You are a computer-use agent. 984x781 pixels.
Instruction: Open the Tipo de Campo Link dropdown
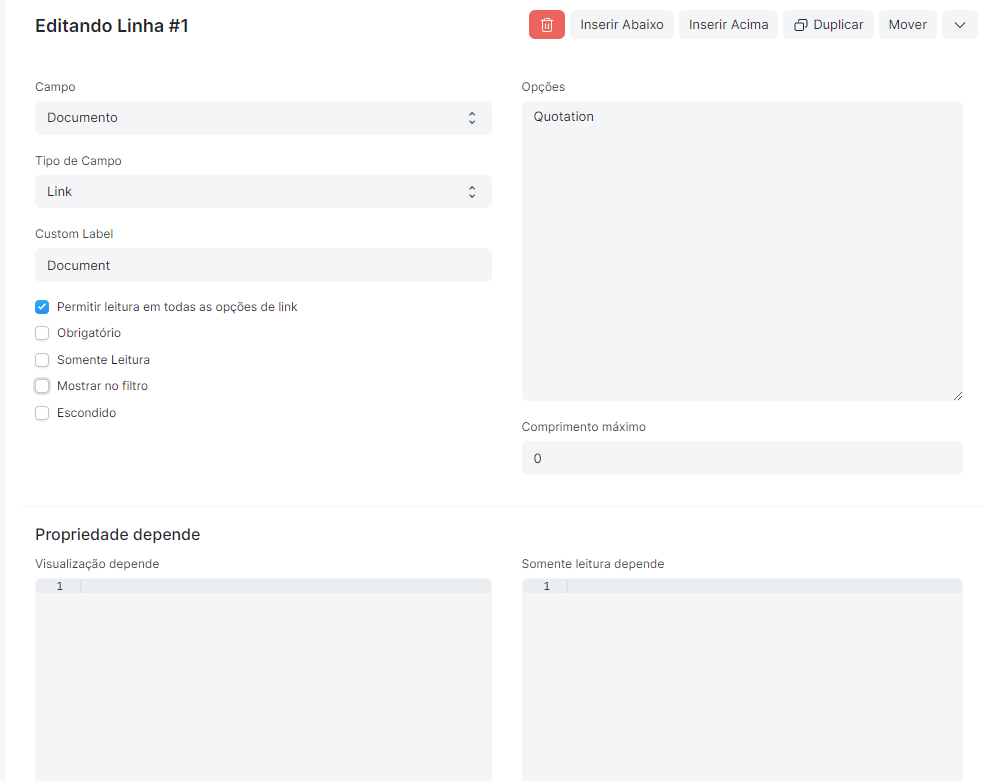coord(263,191)
